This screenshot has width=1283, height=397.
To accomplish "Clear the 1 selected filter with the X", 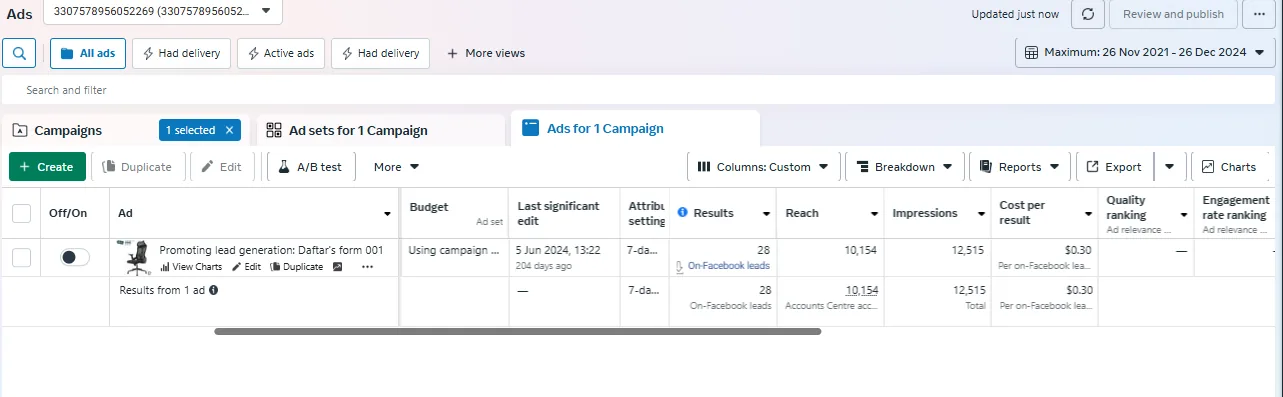I will pyautogui.click(x=229, y=130).
